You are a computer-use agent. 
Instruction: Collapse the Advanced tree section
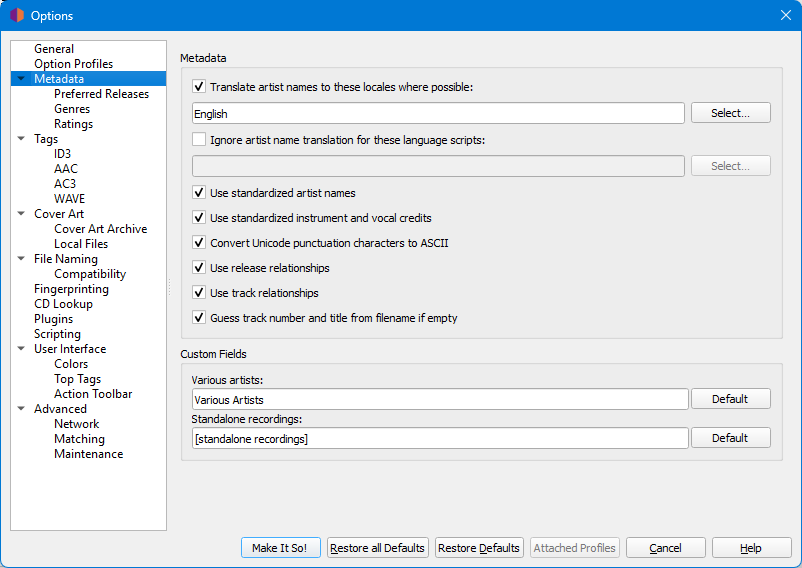point(21,408)
